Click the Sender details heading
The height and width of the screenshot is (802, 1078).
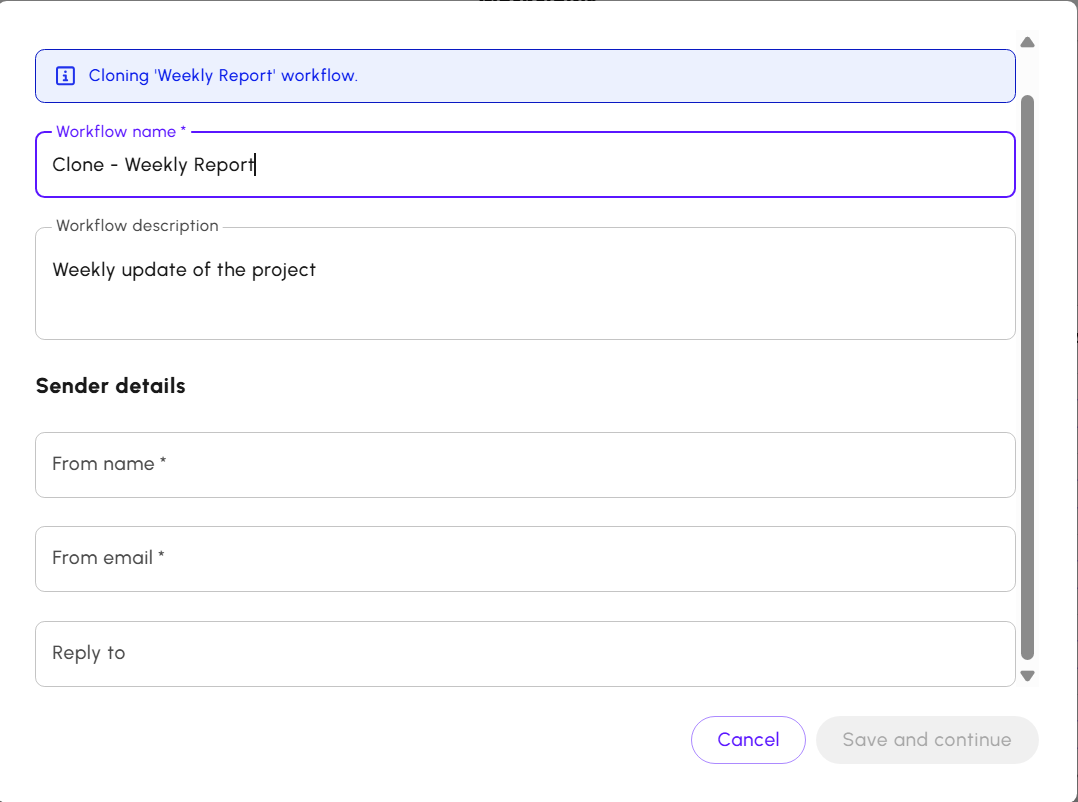click(x=111, y=386)
